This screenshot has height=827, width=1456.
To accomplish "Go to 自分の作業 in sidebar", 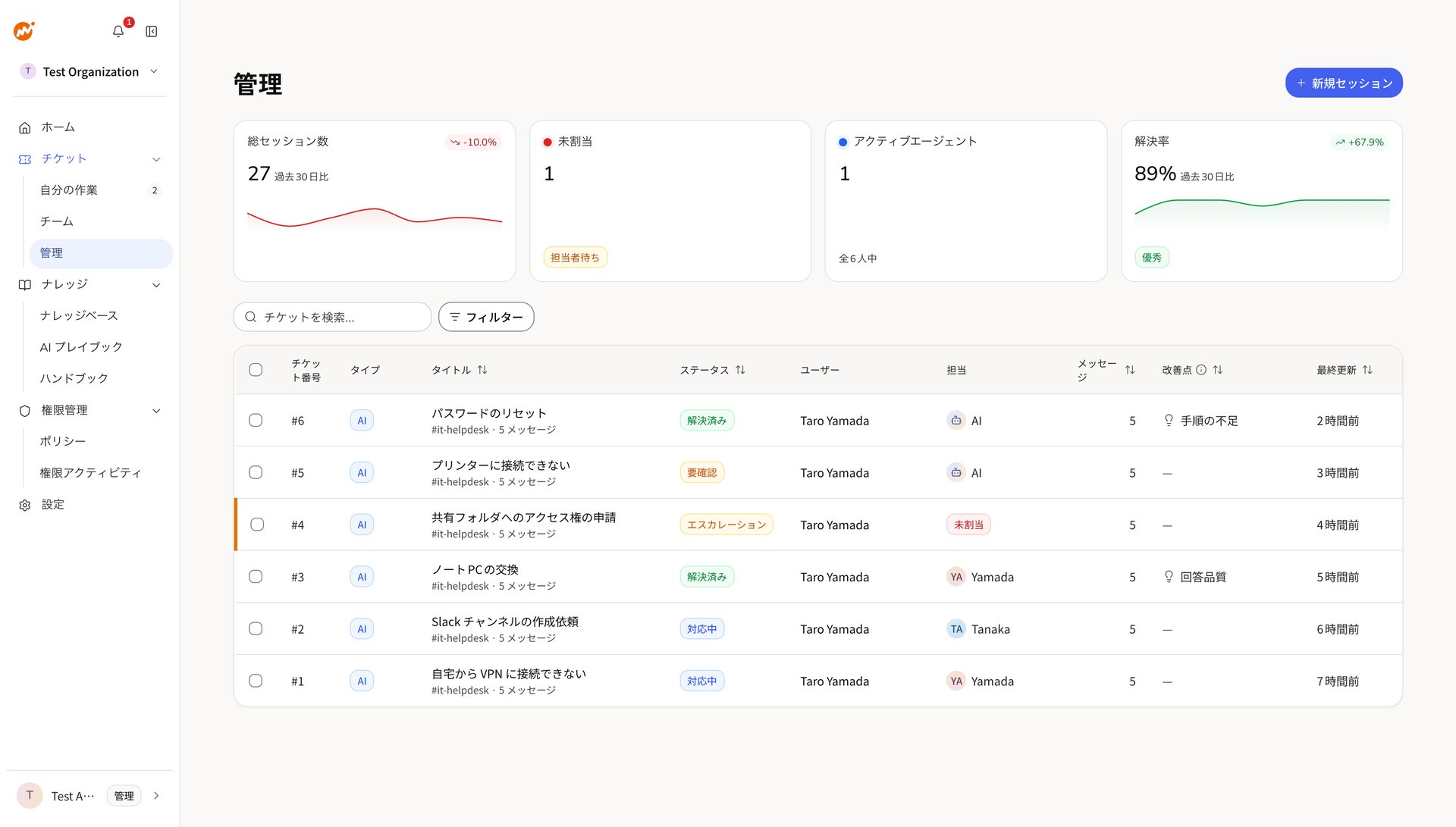I will [x=101, y=190].
